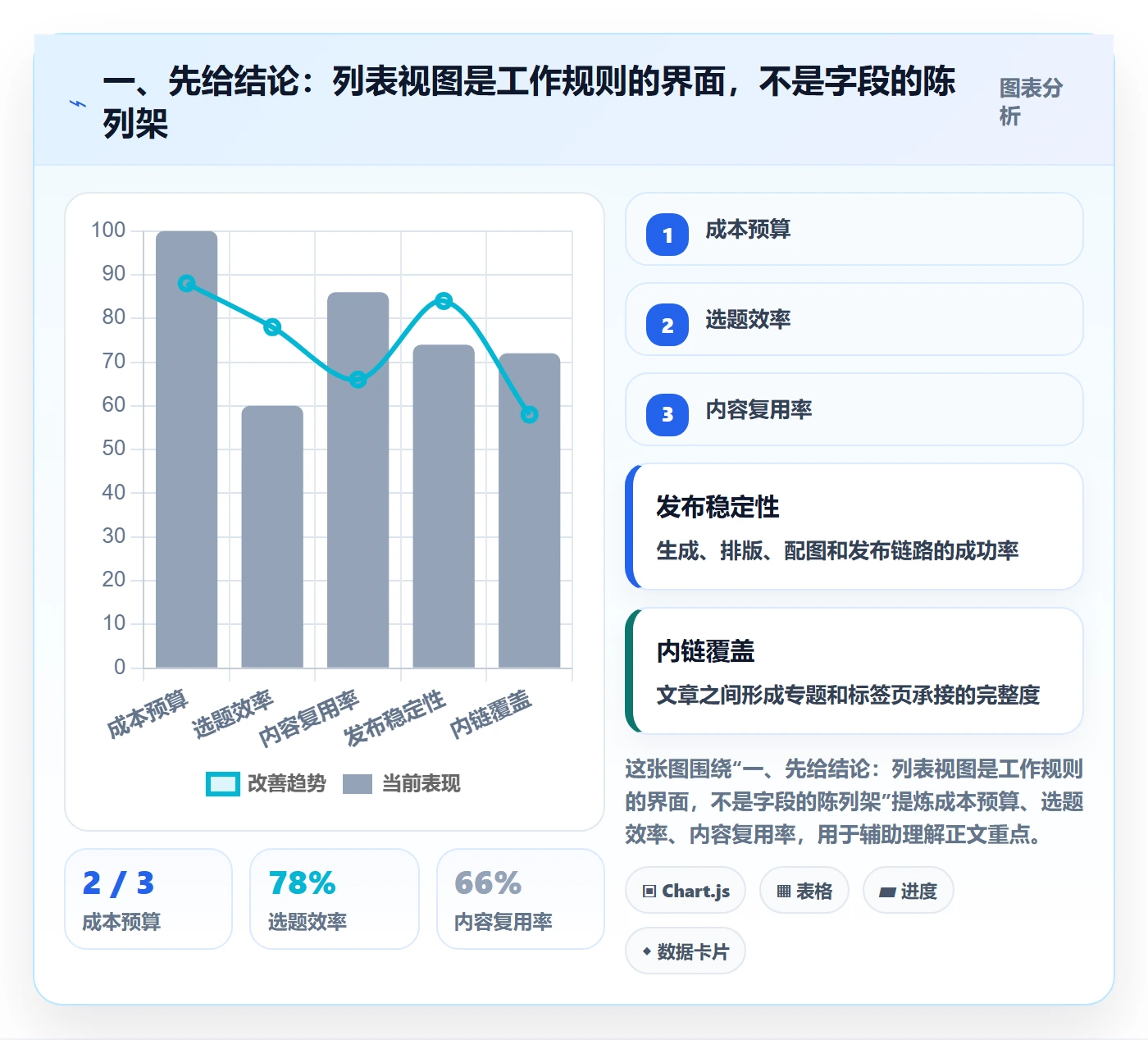This screenshot has height=1040, width=1148.
Task: Open the 发布稳定性 card
Action: pyautogui.click(x=854, y=527)
